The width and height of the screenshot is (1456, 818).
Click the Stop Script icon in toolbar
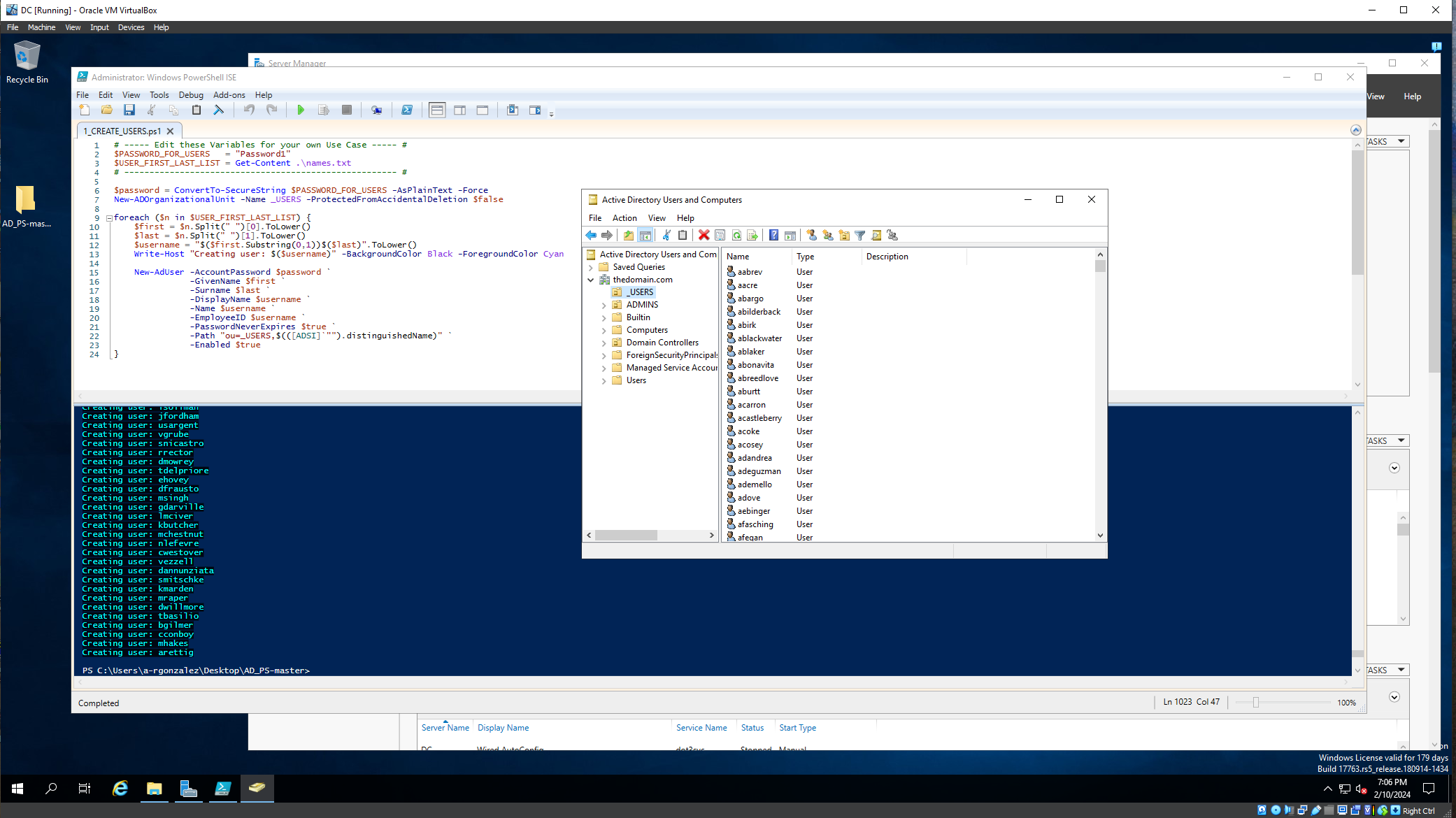click(346, 110)
